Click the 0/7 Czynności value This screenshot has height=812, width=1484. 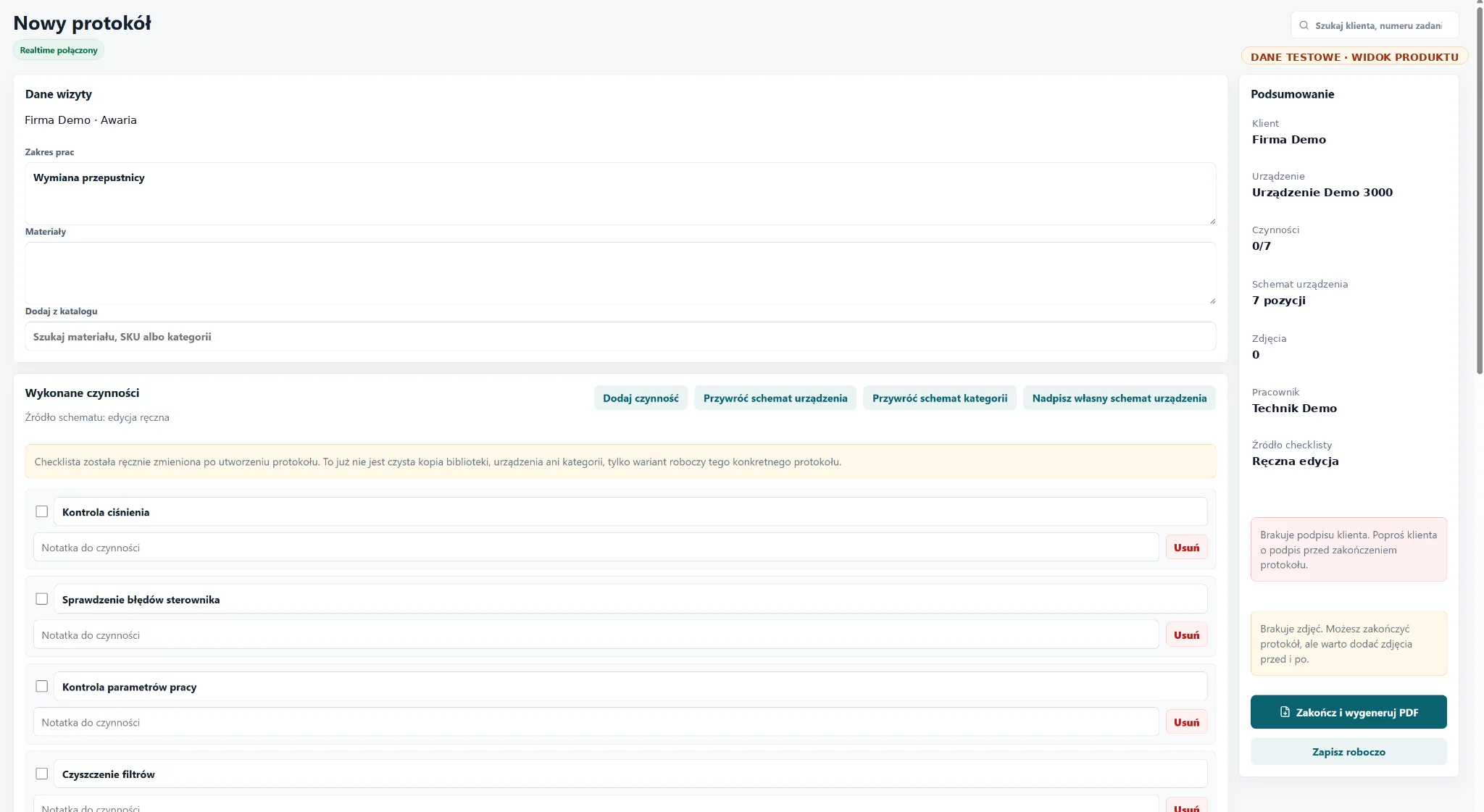(1261, 246)
